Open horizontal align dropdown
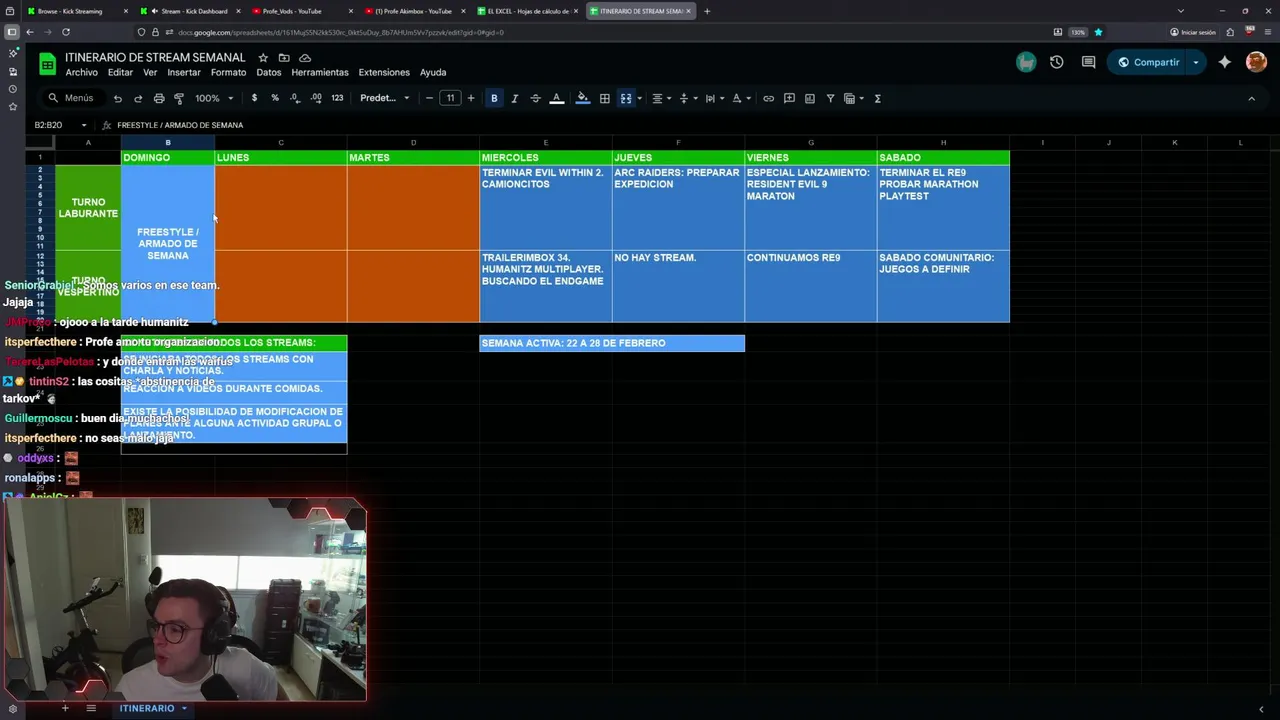Viewport: 1280px width, 720px height. click(x=661, y=98)
